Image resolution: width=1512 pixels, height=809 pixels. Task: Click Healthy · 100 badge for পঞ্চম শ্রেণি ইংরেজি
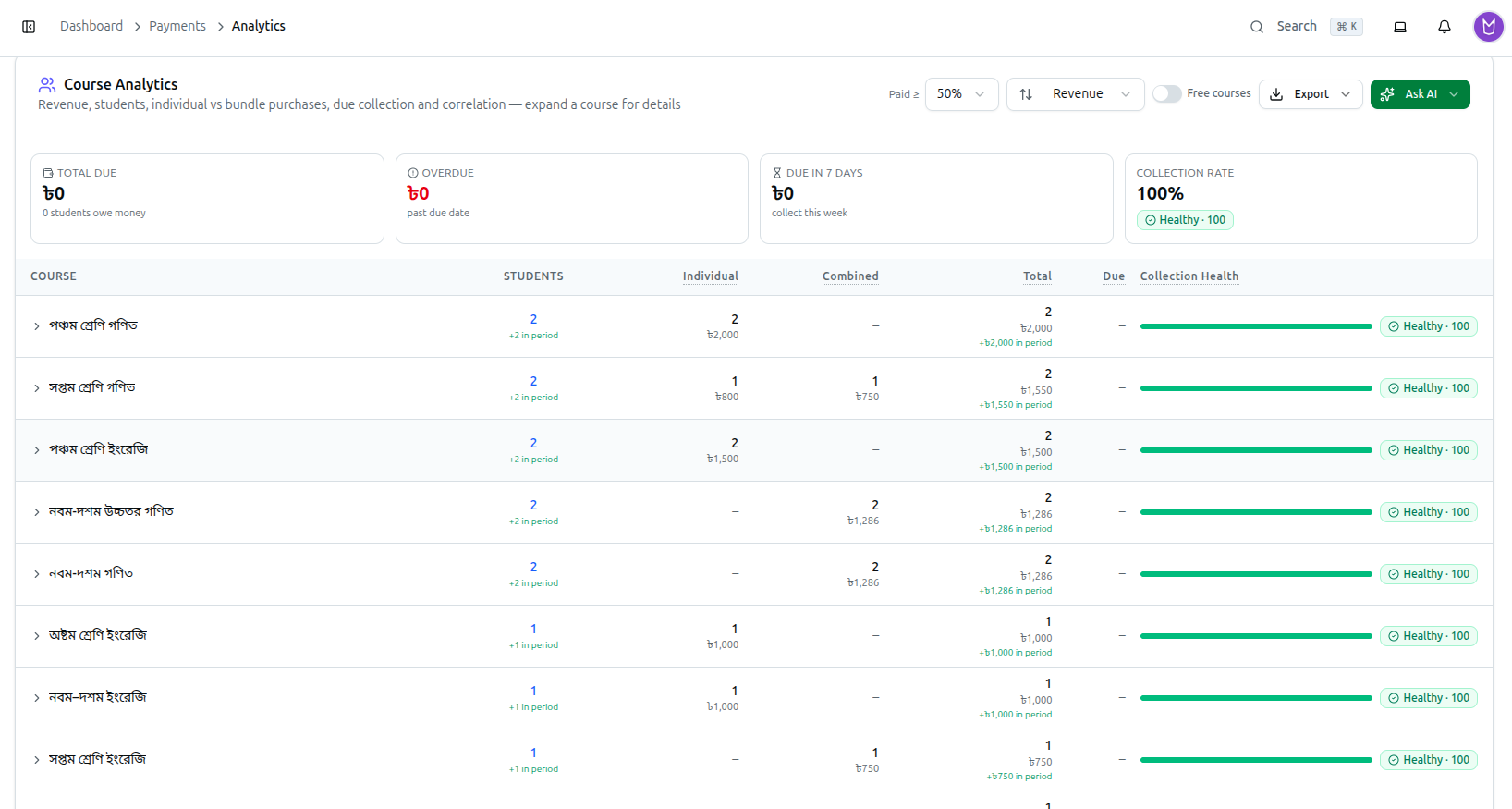tap(1429, 450)
